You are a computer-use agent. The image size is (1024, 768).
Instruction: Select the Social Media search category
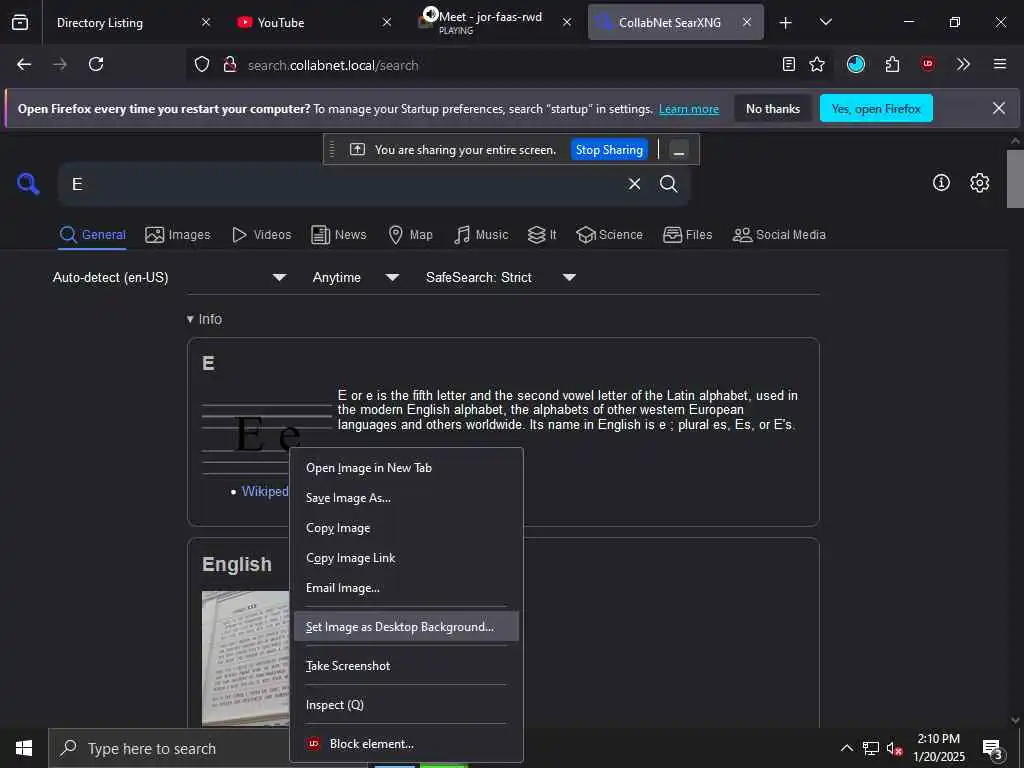(779, 235)
